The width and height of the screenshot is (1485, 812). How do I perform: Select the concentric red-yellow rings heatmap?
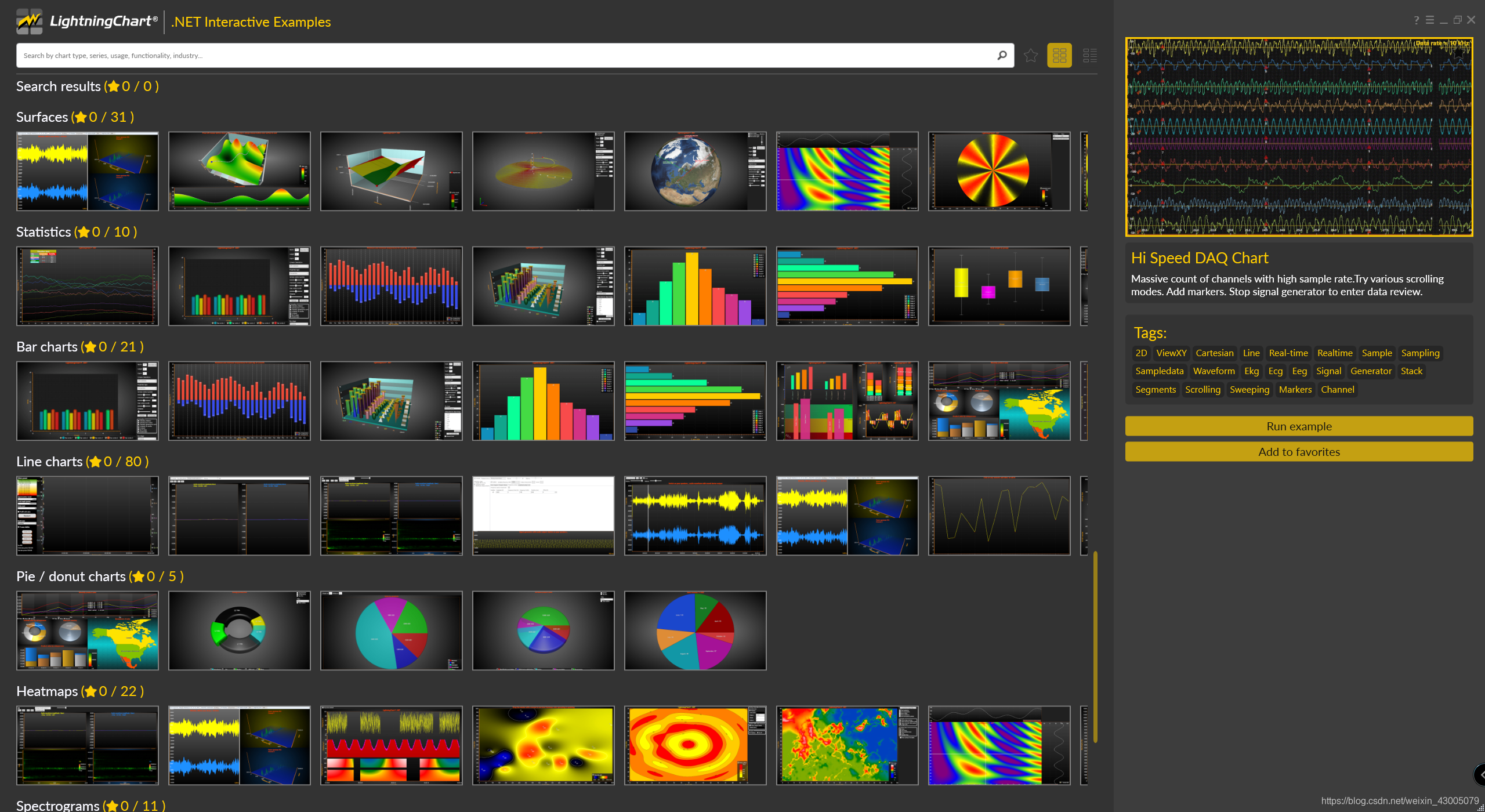(695, 745)
